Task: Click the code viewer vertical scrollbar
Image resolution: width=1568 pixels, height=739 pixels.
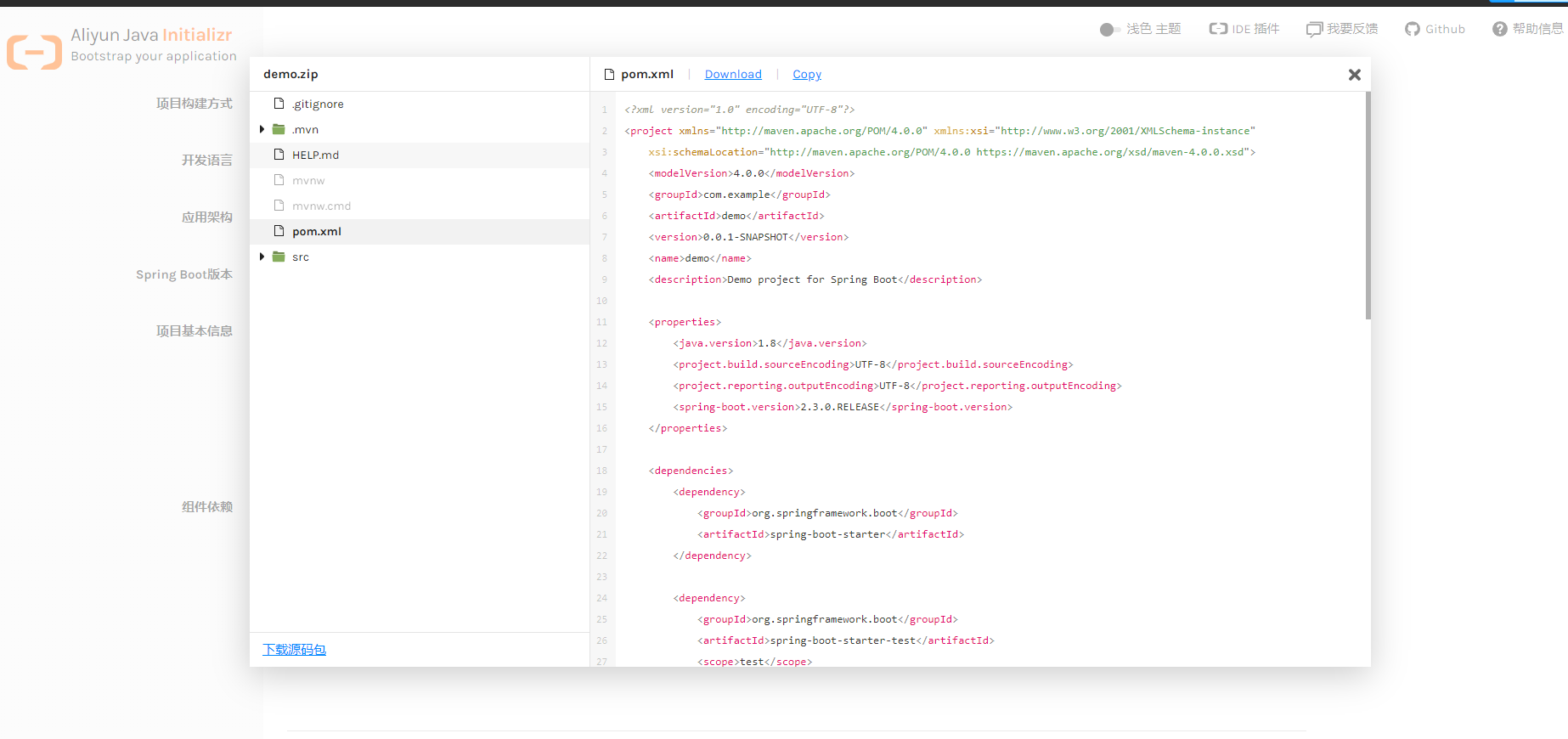Action: point(1368,206)
